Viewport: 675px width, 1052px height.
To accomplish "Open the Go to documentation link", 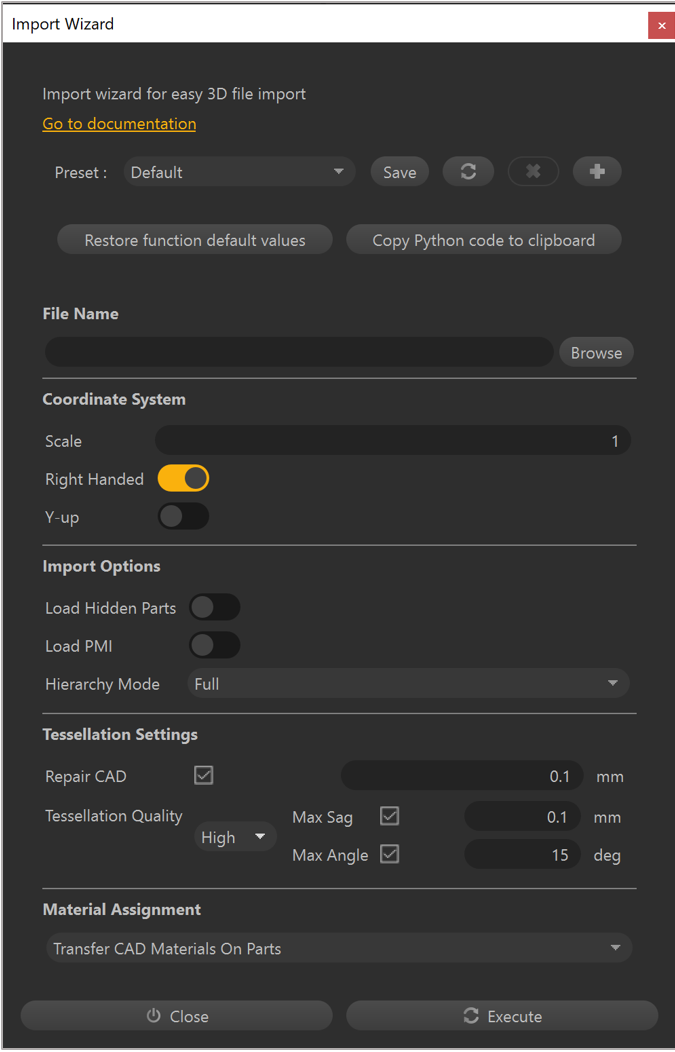I will (x=119, y=124).
